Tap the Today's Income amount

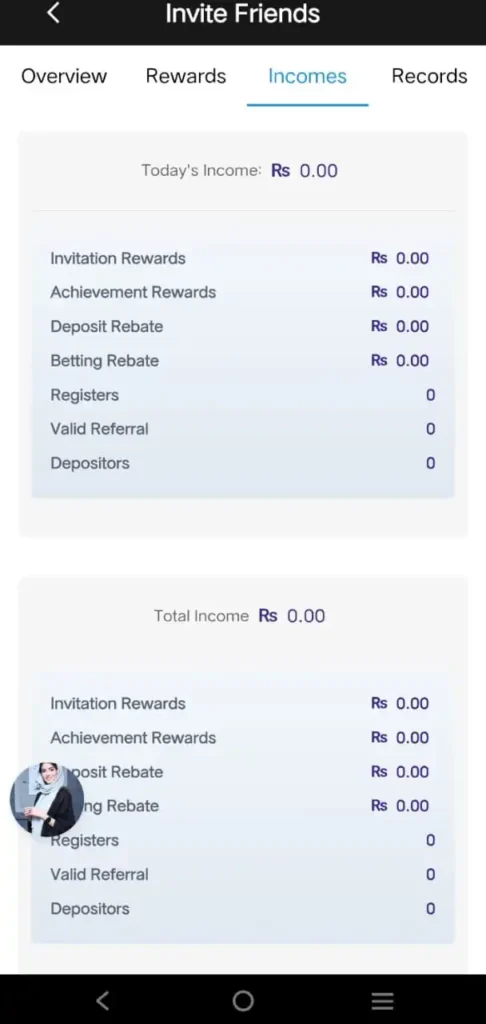pos(304,171)
